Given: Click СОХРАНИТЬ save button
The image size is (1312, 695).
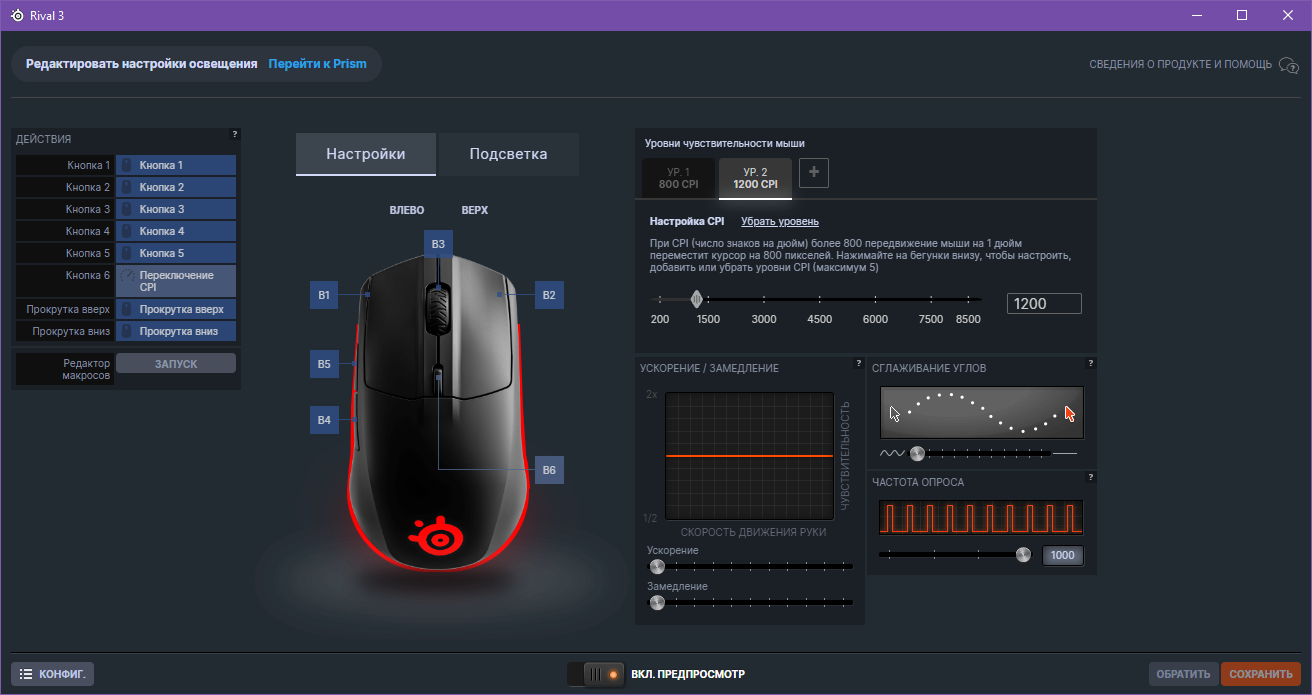Looking at the screenshot, I should (1261, 674).
